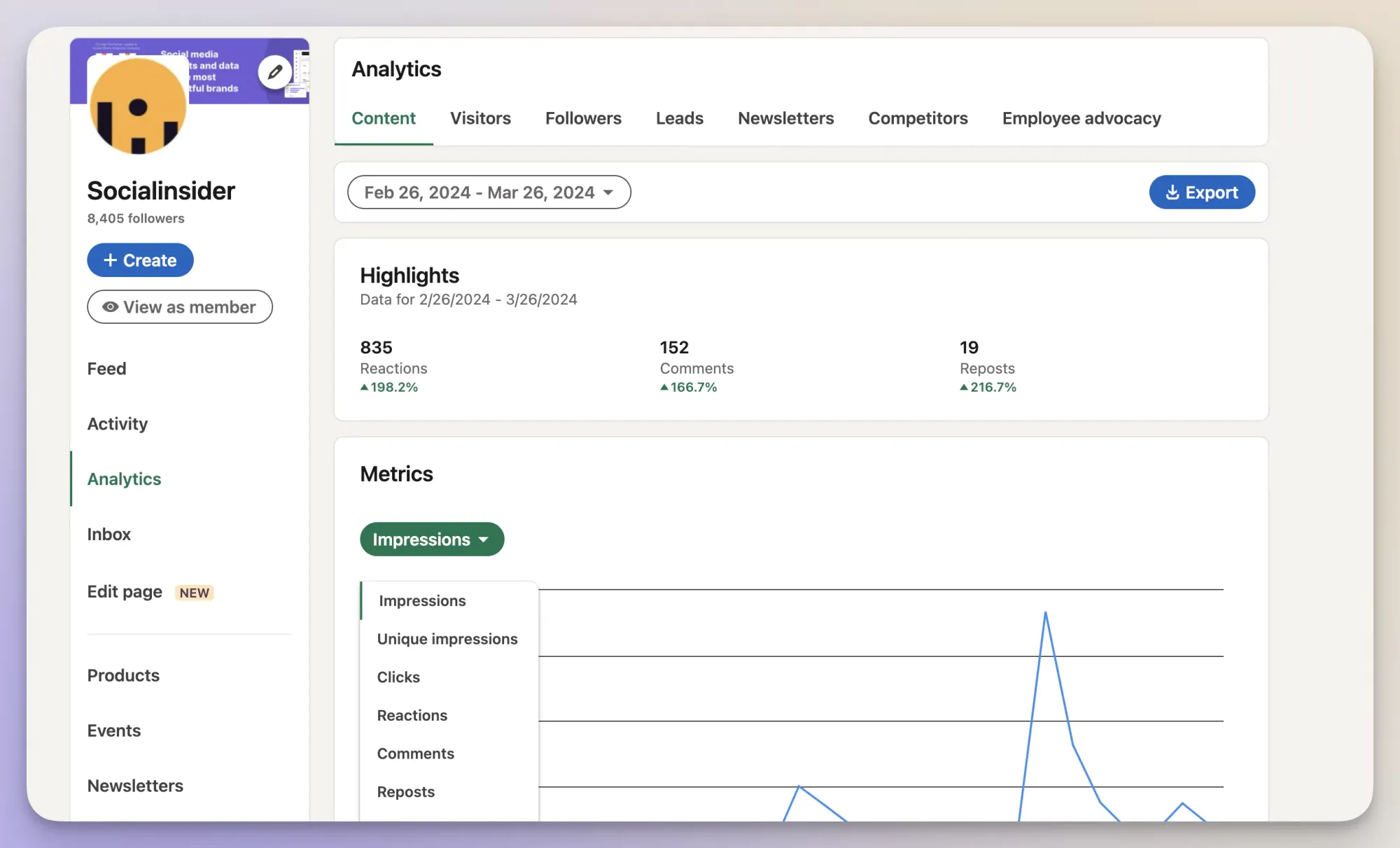Switch to the Visitors tab
1400x848 pixels.
(481, 118)
